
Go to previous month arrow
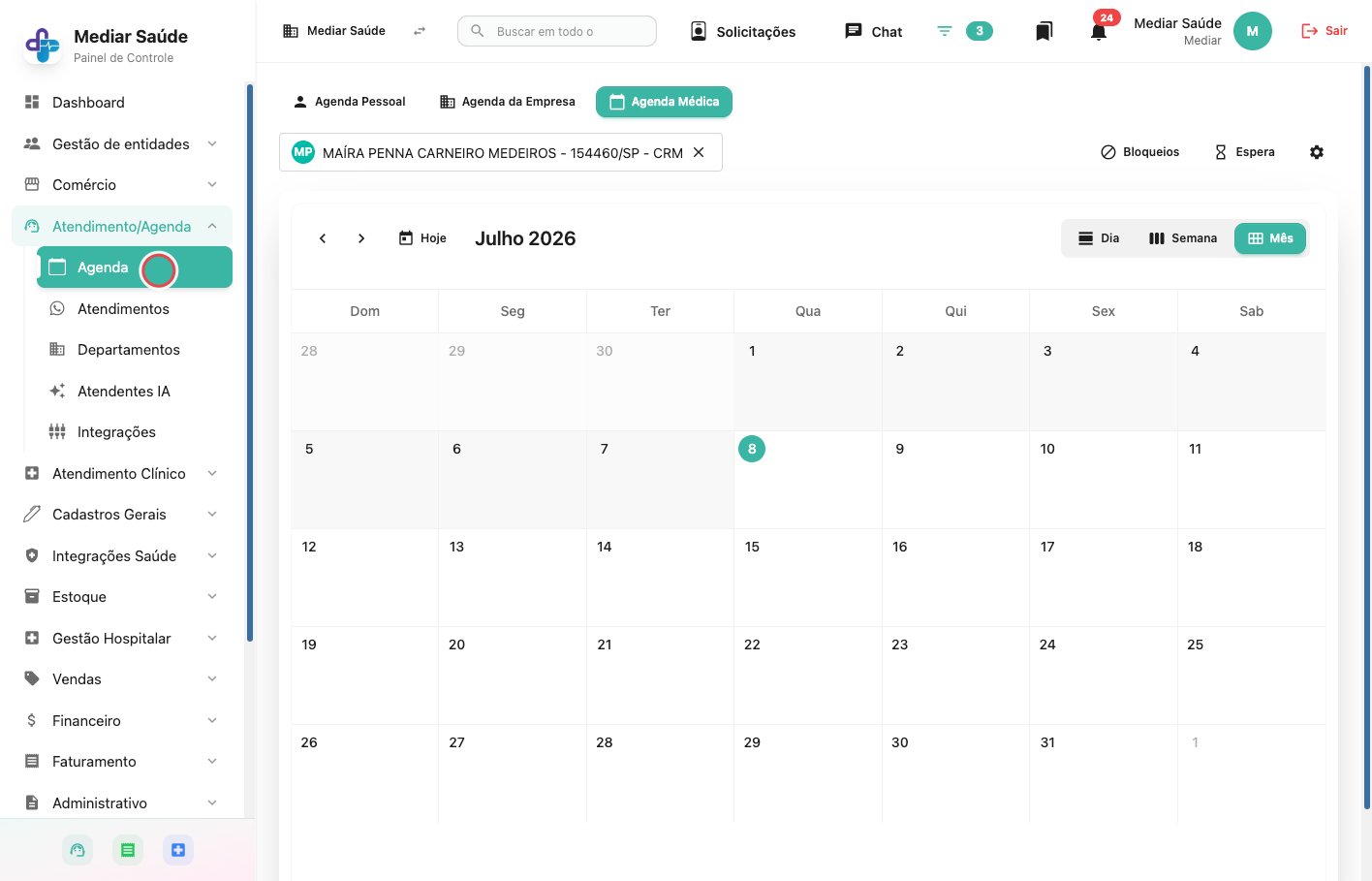click(x=323, y=238)
